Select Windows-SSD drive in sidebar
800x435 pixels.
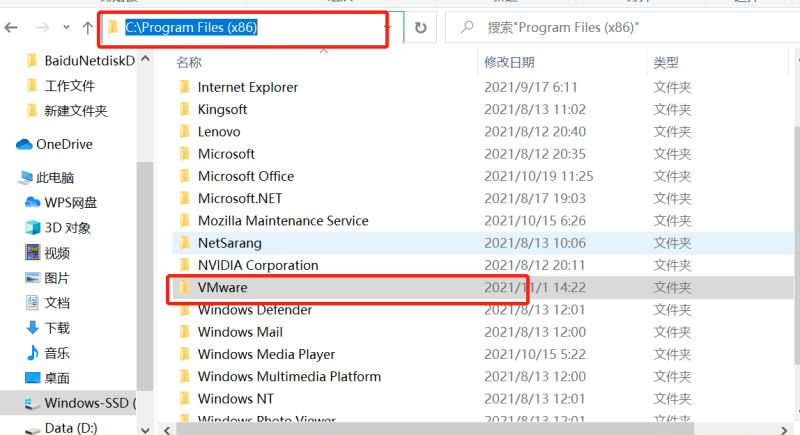(88, 403)
